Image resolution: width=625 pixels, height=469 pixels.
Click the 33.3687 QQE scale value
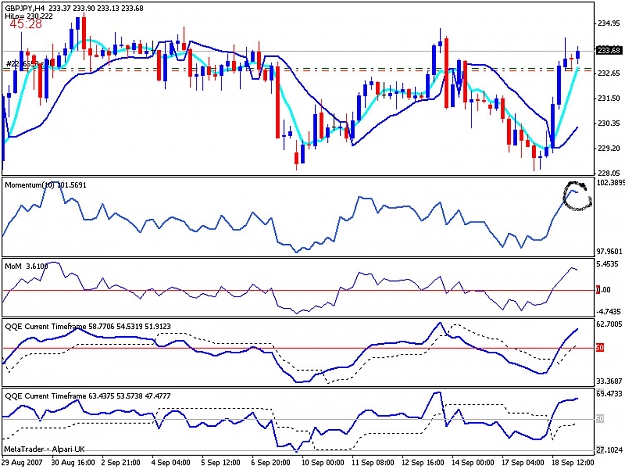tap(609, 381)
